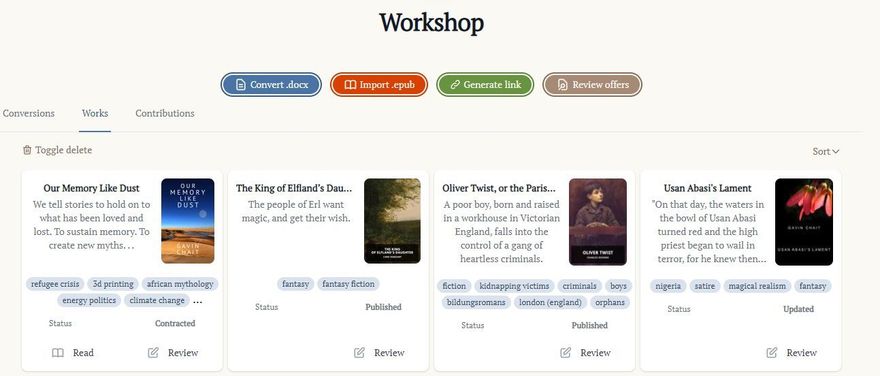880x376 pixels.
Task: Open the Our Memory Like Dust title link
Action: click(91, 188)
